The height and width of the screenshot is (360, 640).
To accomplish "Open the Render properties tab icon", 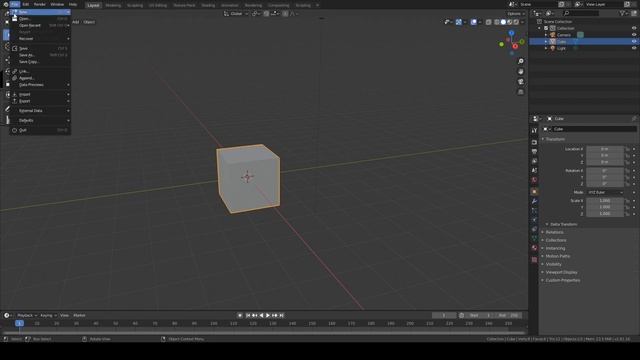I will (534, 142).
